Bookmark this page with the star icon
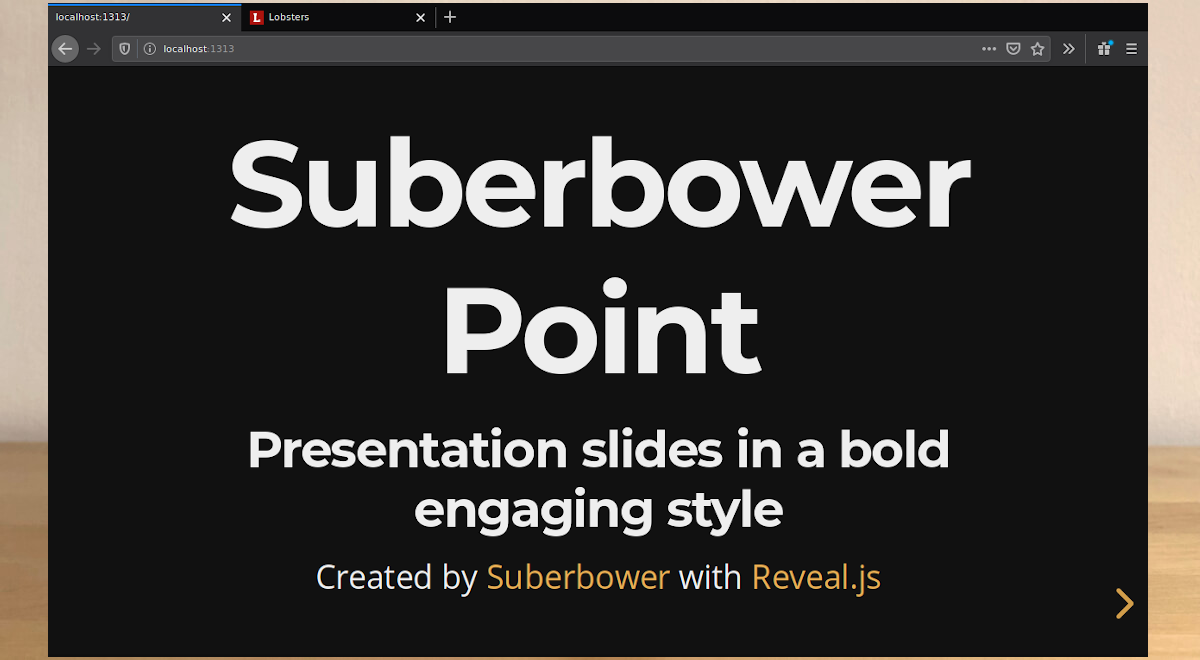This screenshot has width=1200, height=660. point(1038,49)
